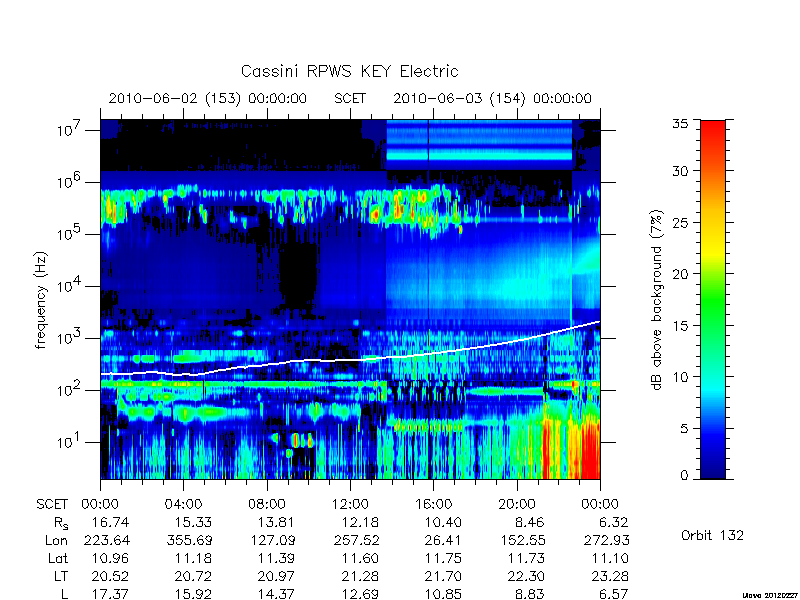Click the 'Lon' row label
This screenshot has width=800, height=600.
tap(56, 540)
